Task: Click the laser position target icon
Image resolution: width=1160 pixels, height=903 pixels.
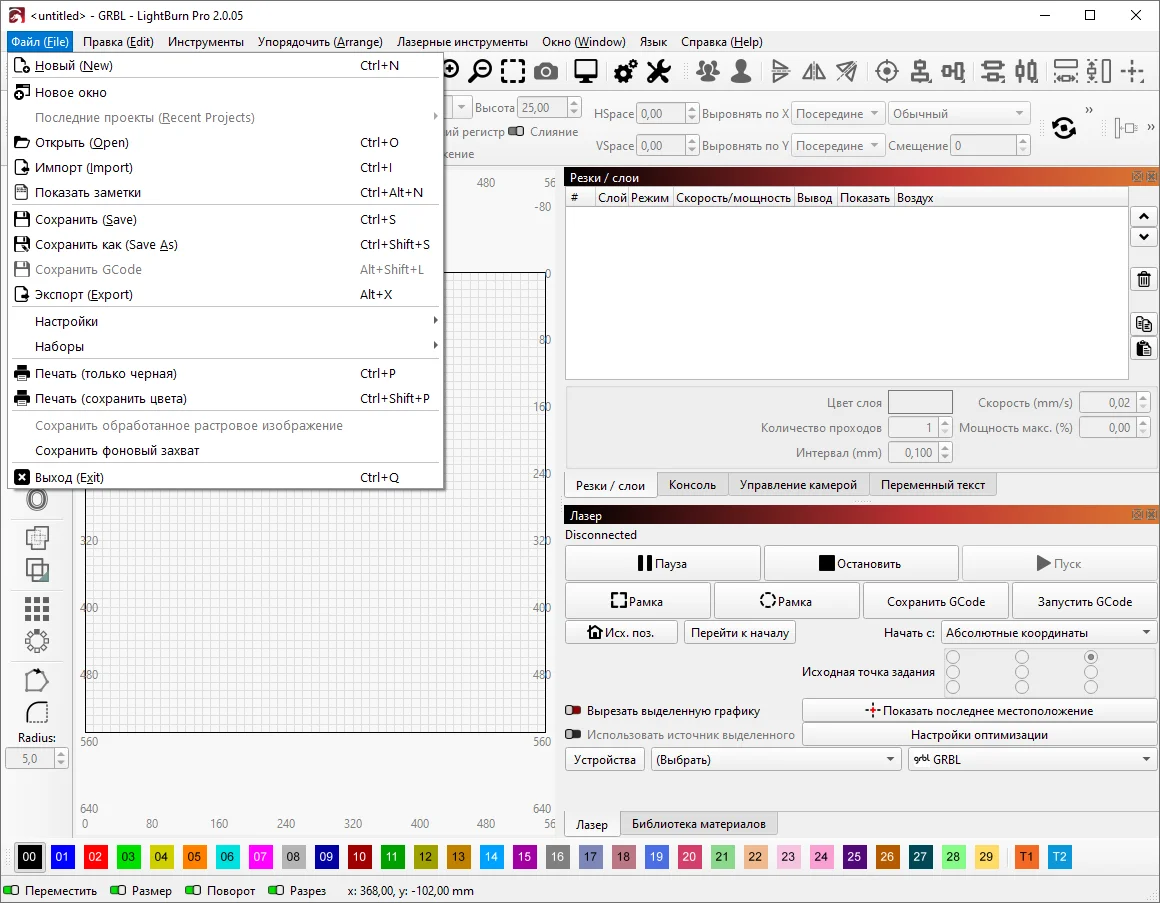Action: pyautogui.click(x=886, y=71)
